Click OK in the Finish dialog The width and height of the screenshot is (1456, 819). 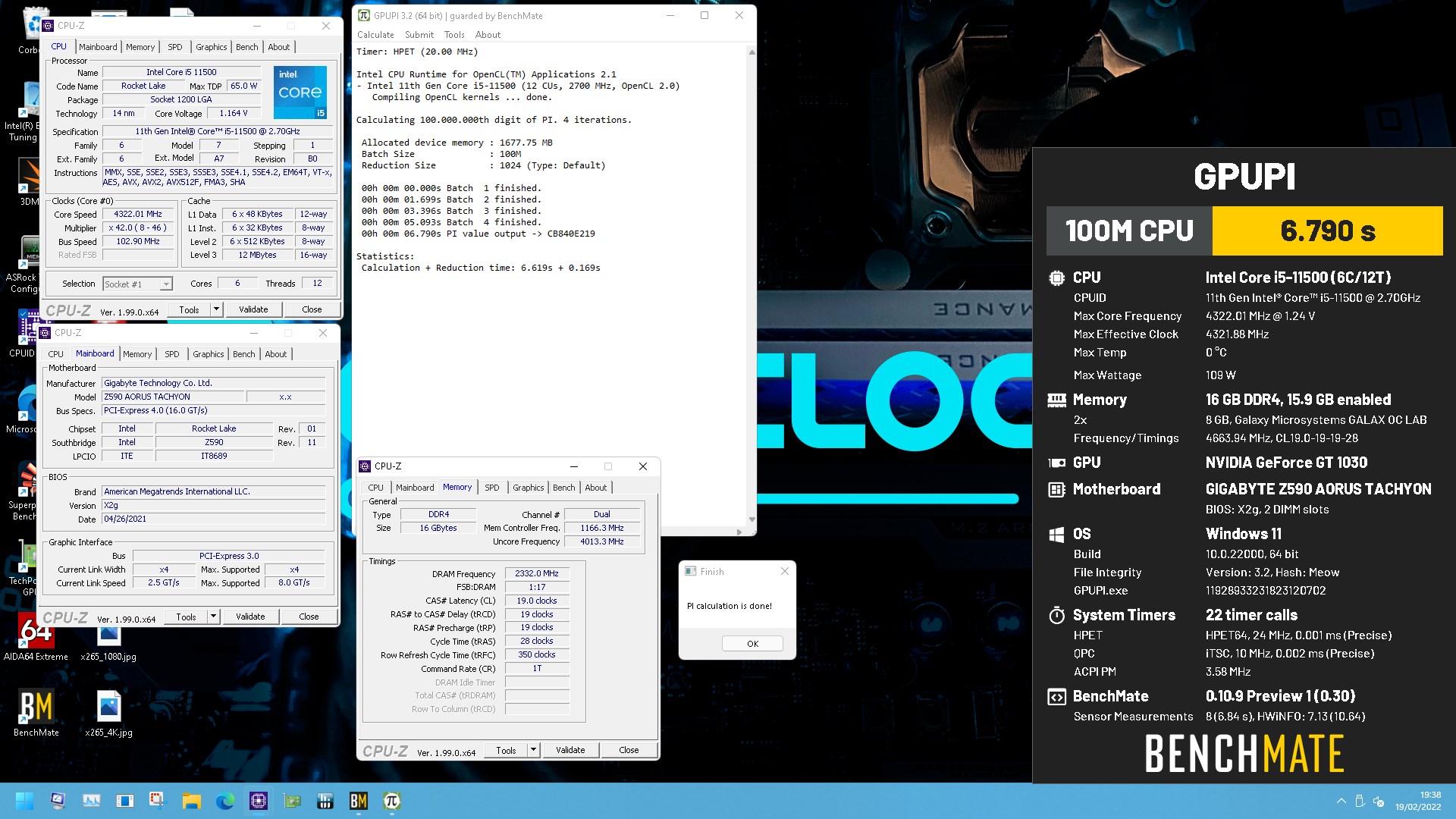point(752,644)
